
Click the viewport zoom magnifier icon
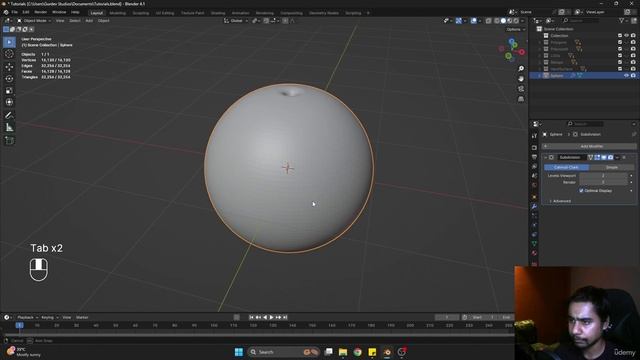[x=521, y=69]
